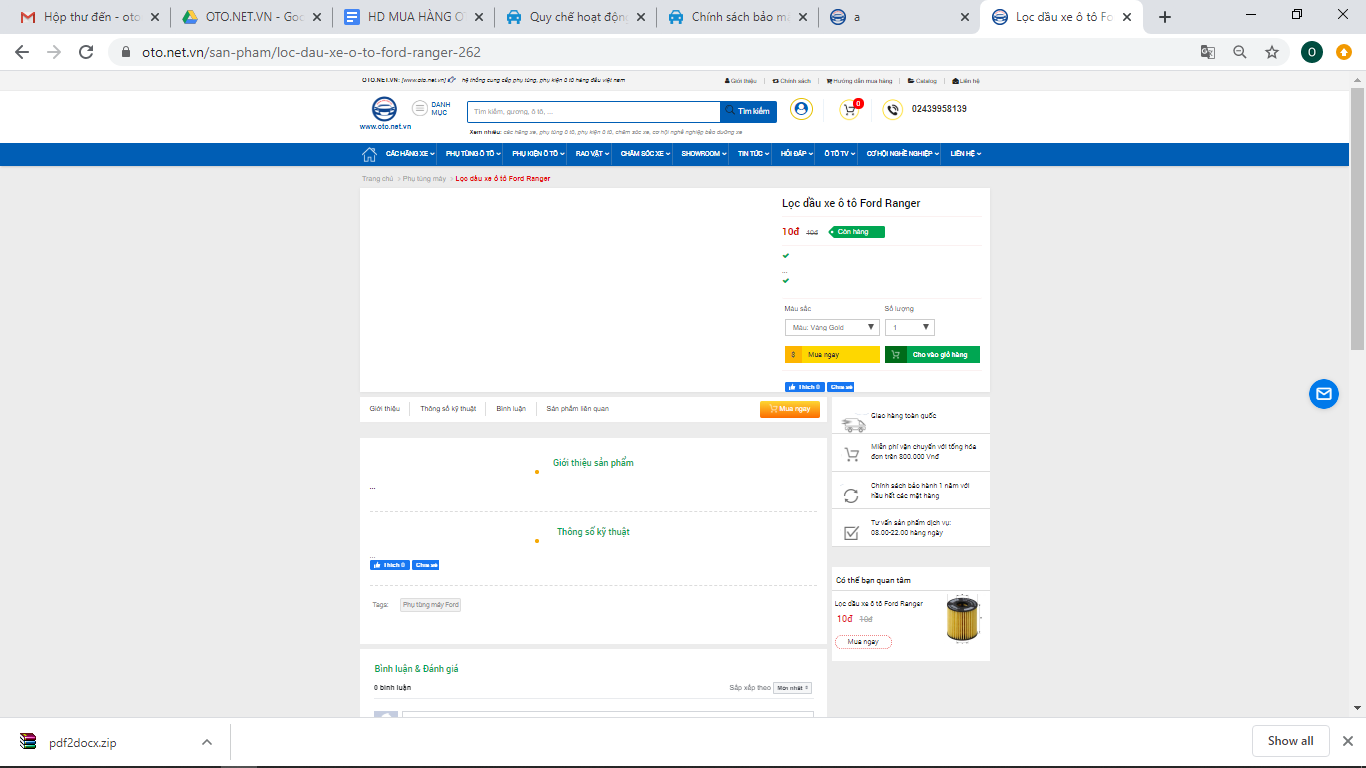Click the Hướng dẫn mua hàng top link

[859, 81]
